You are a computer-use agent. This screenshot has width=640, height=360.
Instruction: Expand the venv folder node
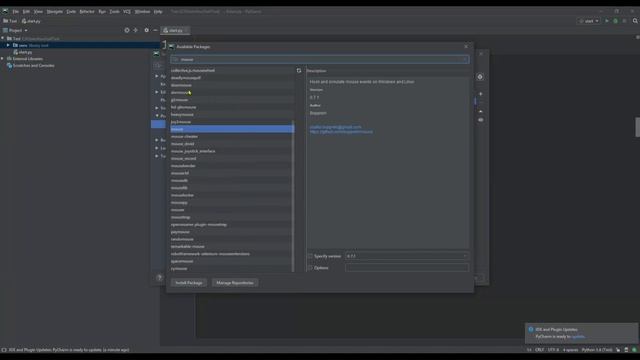[x=8, y=45]
